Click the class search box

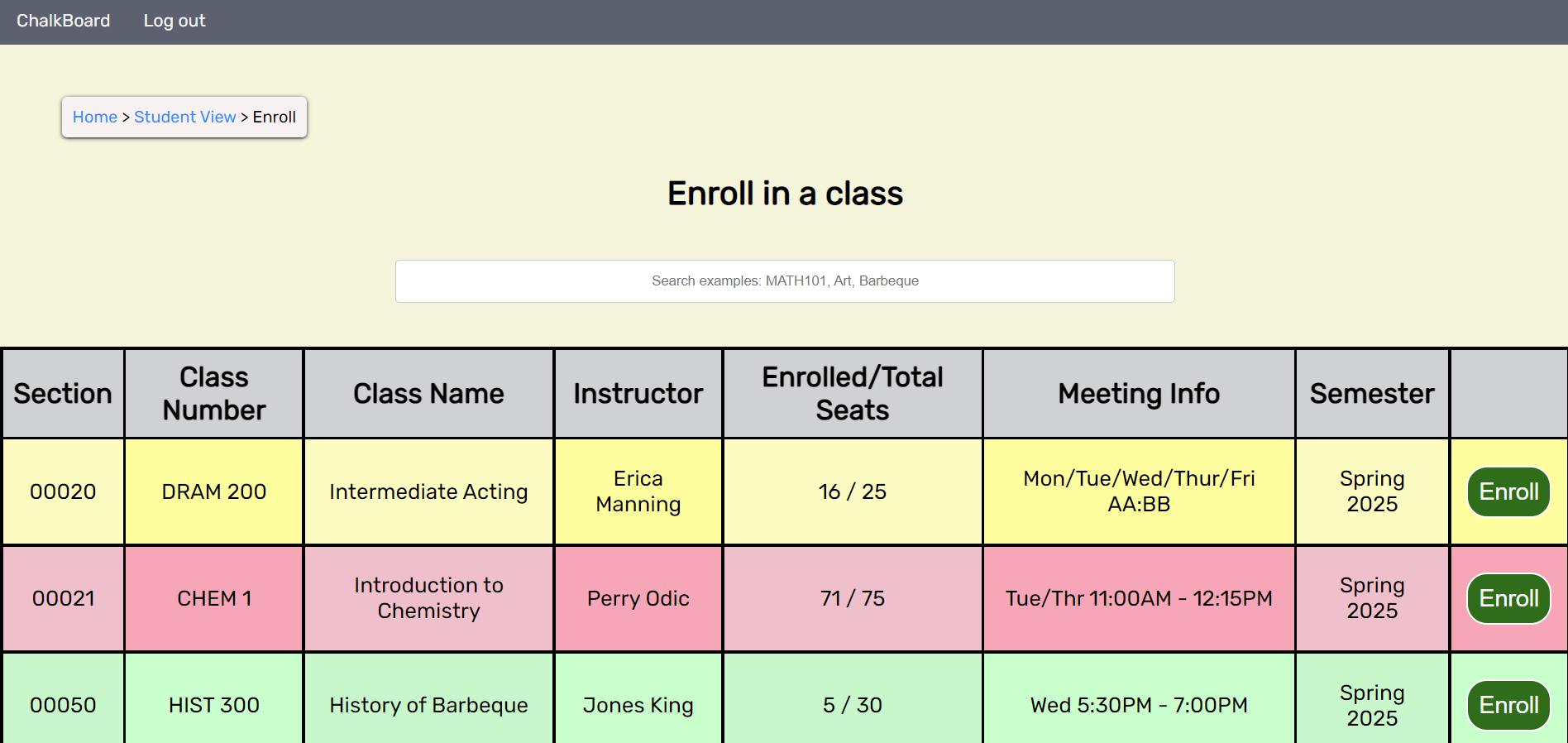pos(784,280)
